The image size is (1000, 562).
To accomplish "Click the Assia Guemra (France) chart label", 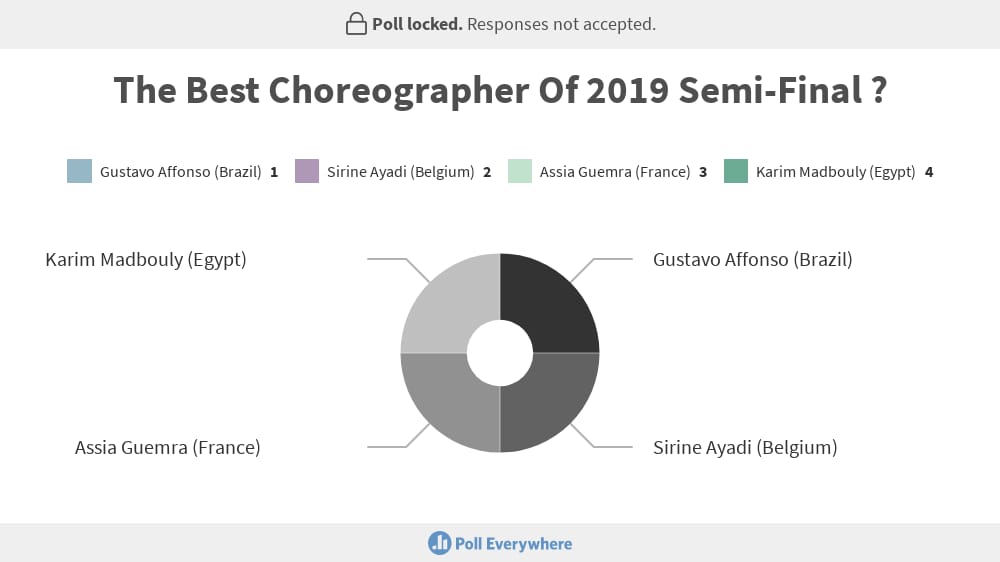I will [168, 447].
